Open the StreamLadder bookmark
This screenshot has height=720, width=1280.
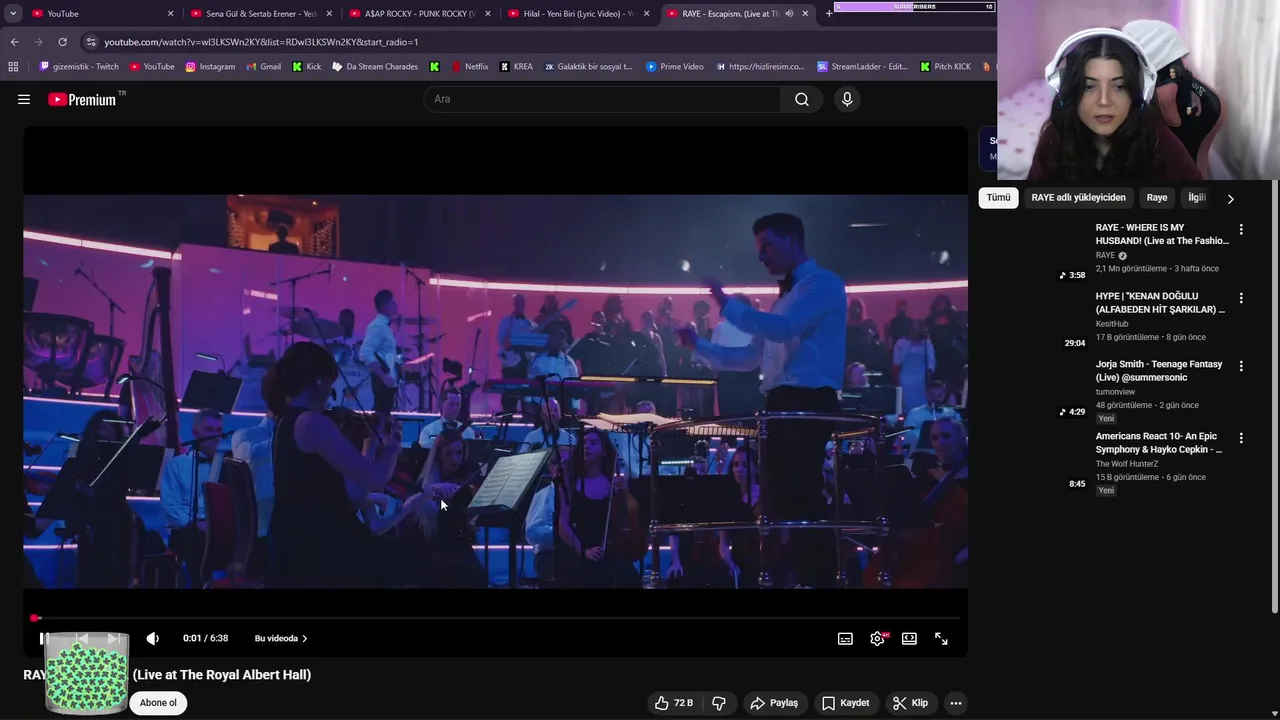pyautogui.click(x=862, y=67)
